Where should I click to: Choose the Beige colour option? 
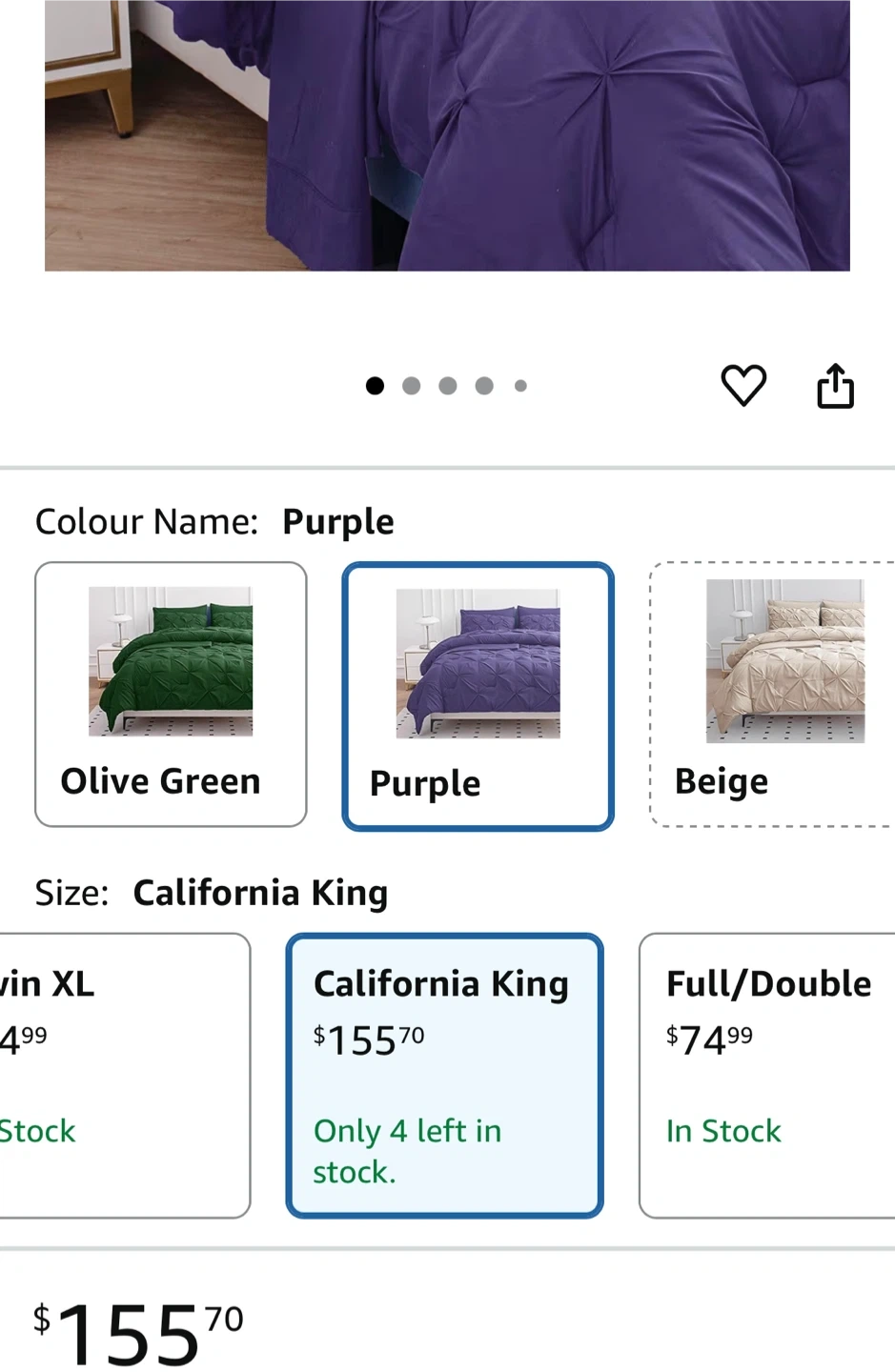click(x=772, y=695)
